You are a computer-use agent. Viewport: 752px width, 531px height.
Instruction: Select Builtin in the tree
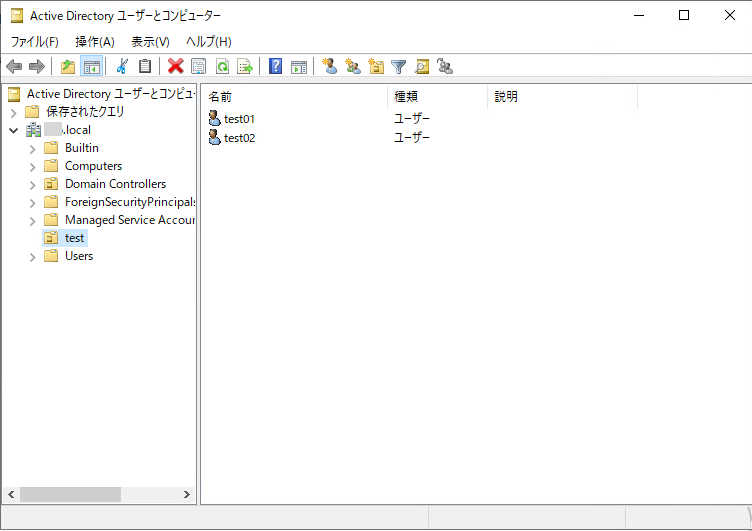(x=82, y=148)
